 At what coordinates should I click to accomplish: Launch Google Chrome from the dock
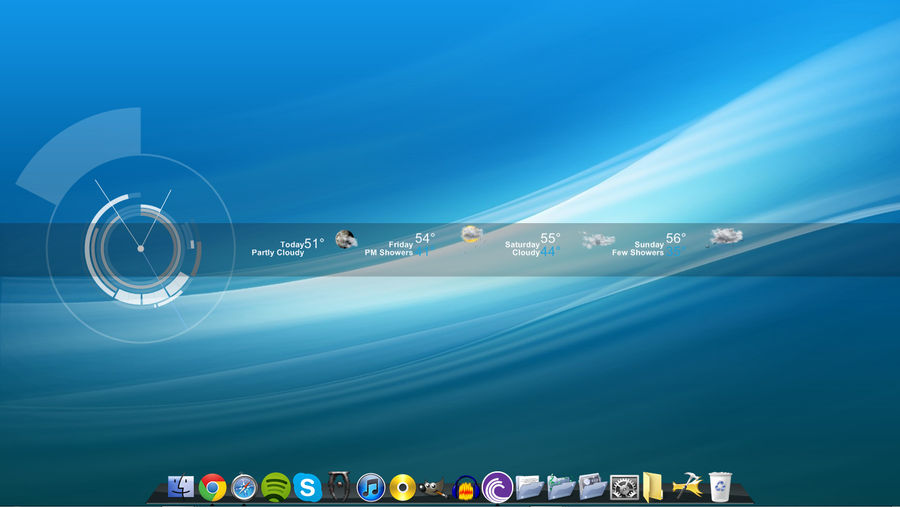point(212,487)
